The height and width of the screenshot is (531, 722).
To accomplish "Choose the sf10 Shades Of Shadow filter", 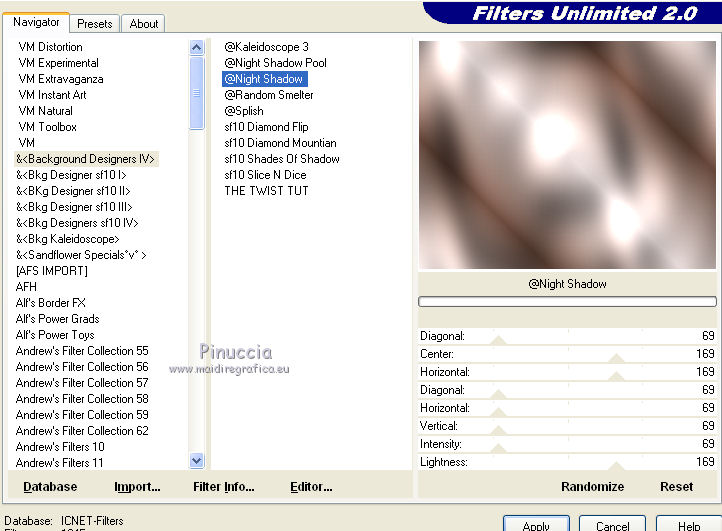I will (x=282, y=159).
